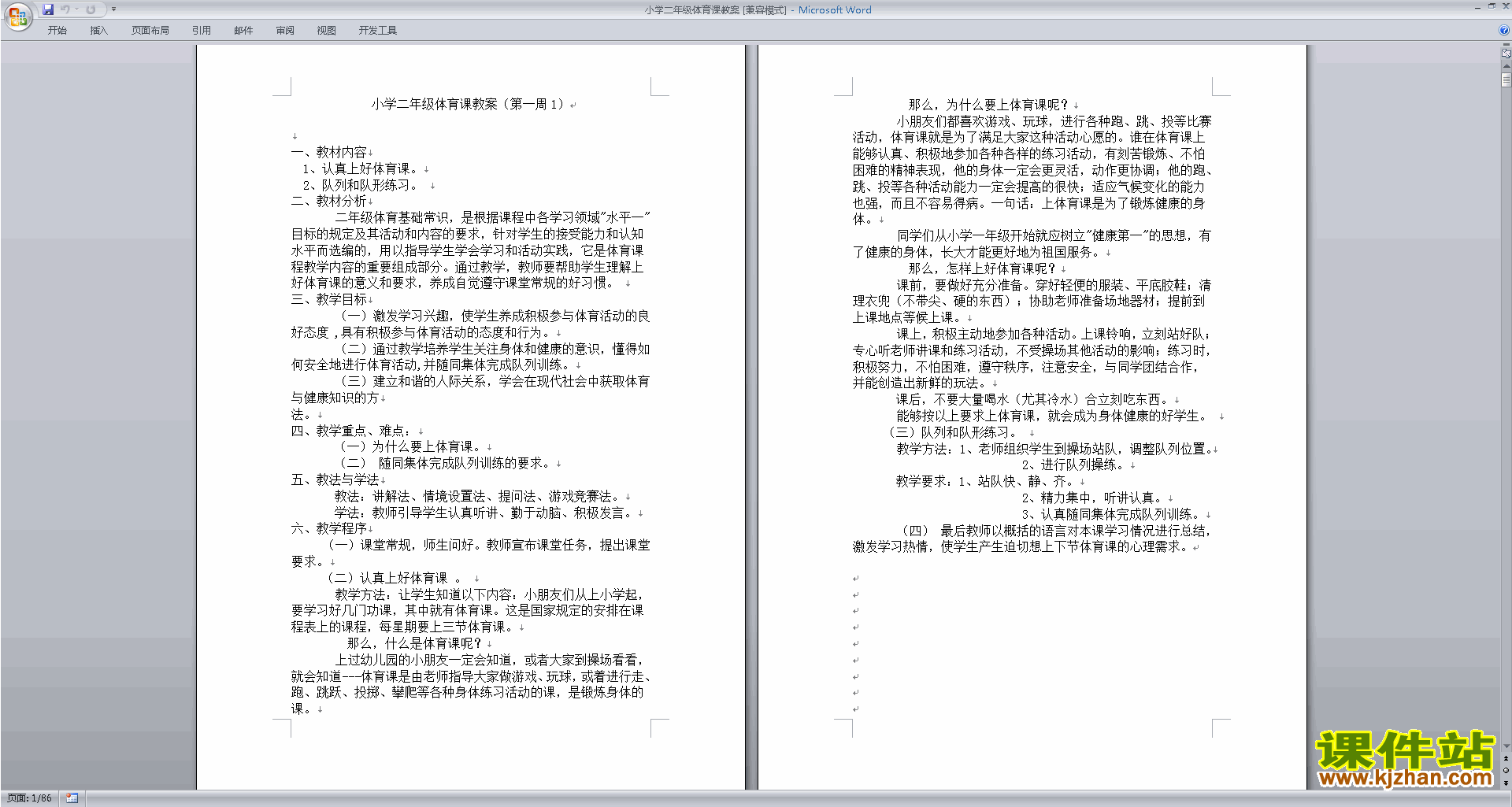Click the heading 一、教材内容
This screenshot has width=1512, height=807.
click(328, 152)
